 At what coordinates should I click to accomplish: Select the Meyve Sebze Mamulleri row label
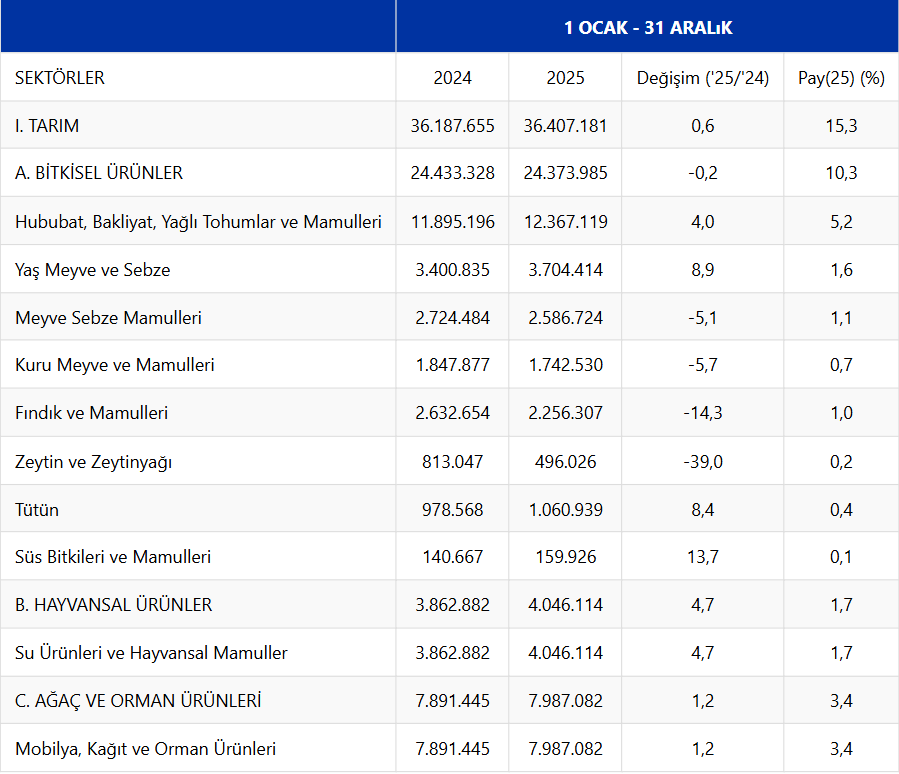tap(108, 318)
